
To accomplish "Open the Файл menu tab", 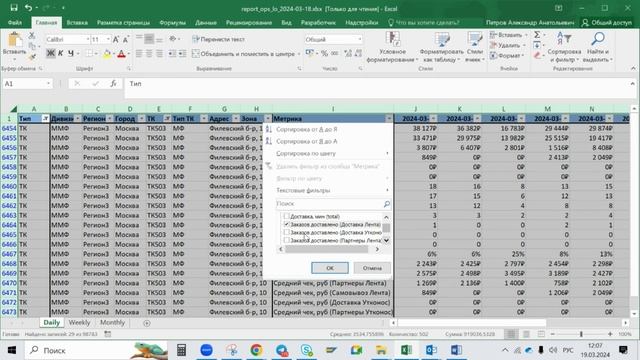I will pos(15,22).
